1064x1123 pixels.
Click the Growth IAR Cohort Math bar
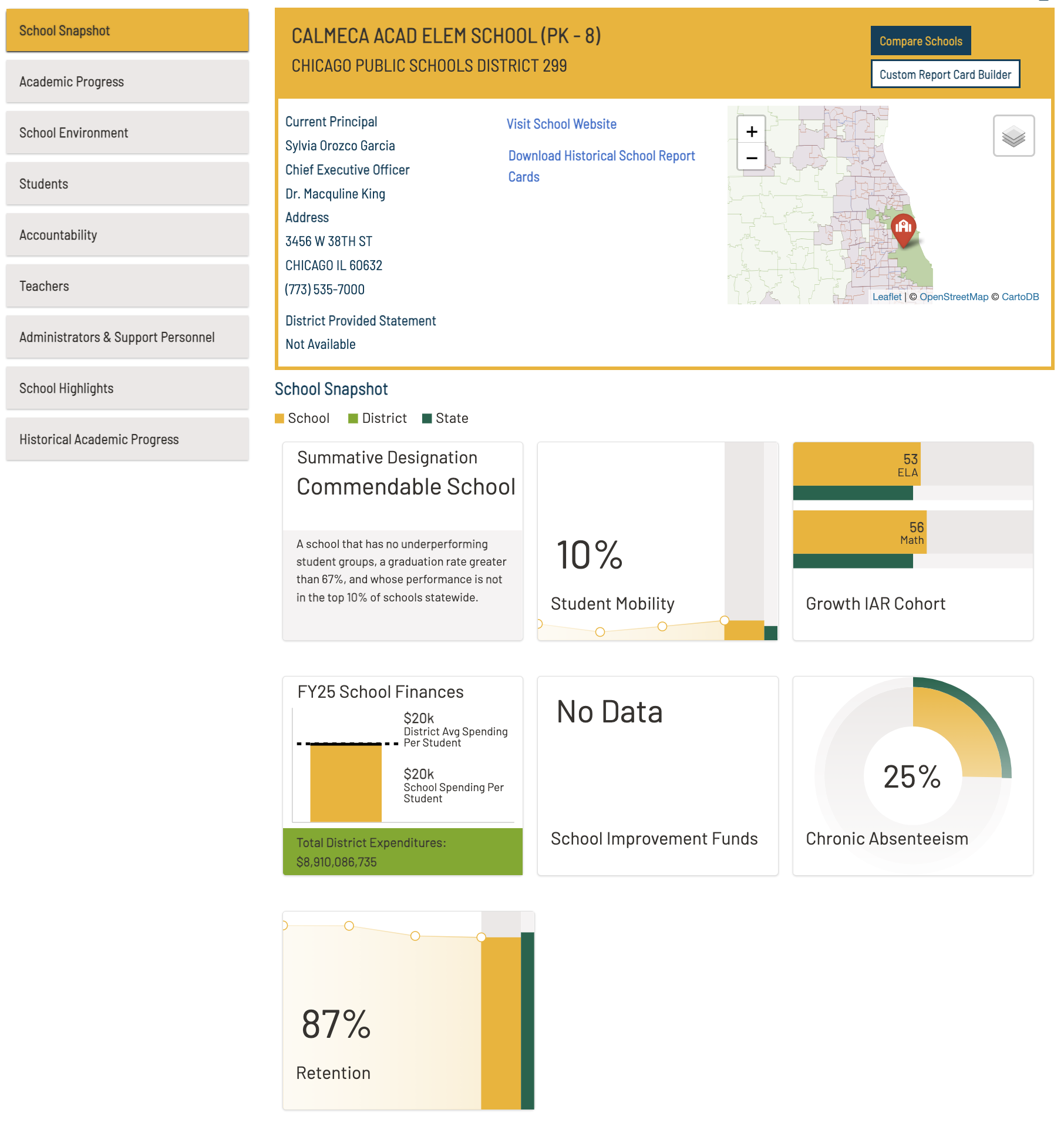[x=859, y=532]
